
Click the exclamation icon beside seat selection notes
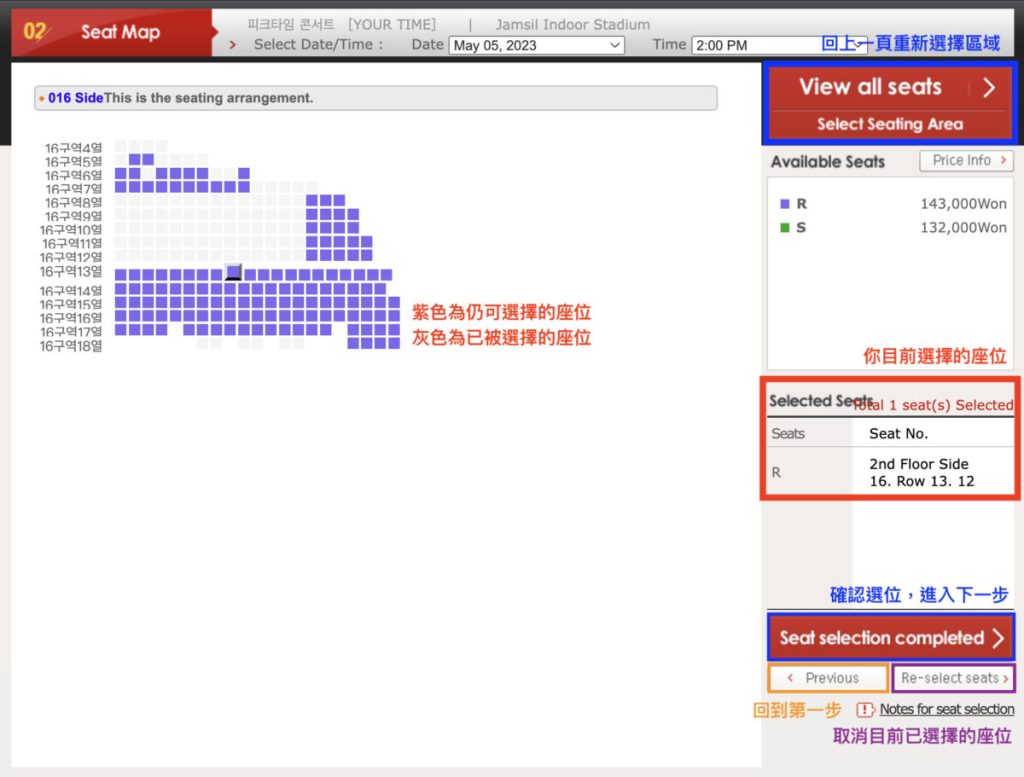[x=865, y=709]
